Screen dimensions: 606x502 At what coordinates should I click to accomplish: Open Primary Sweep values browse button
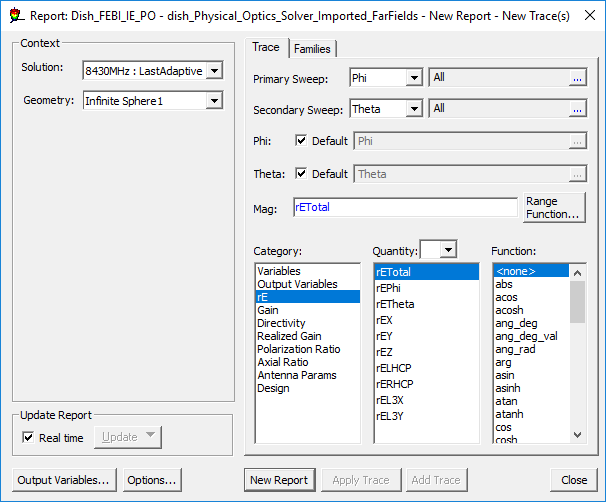point(577,77)
